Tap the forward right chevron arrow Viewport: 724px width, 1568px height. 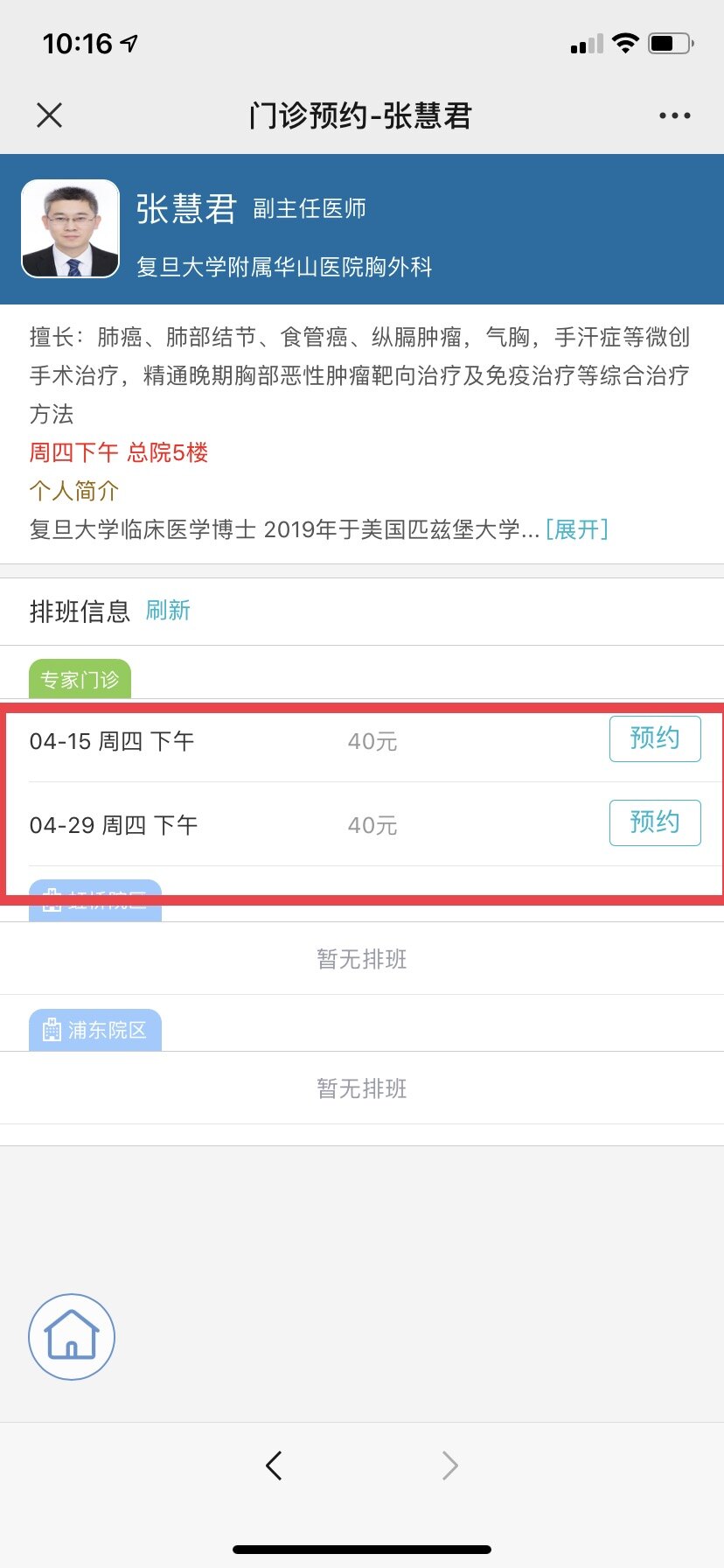coord(449,1465)
